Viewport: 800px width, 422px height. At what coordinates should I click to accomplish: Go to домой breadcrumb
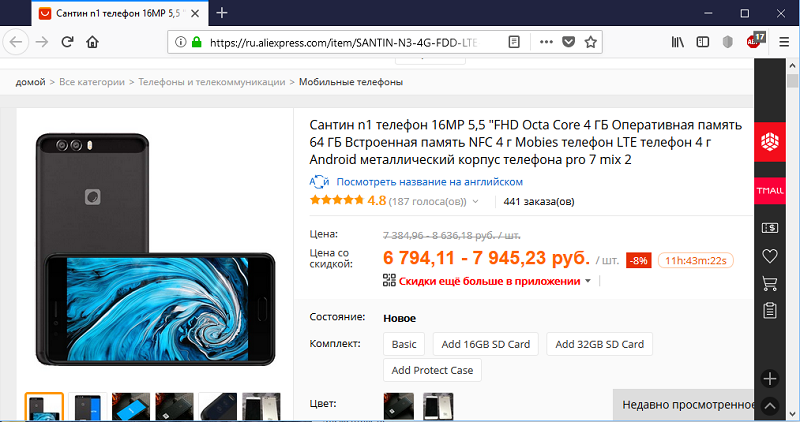click(30, 82)
